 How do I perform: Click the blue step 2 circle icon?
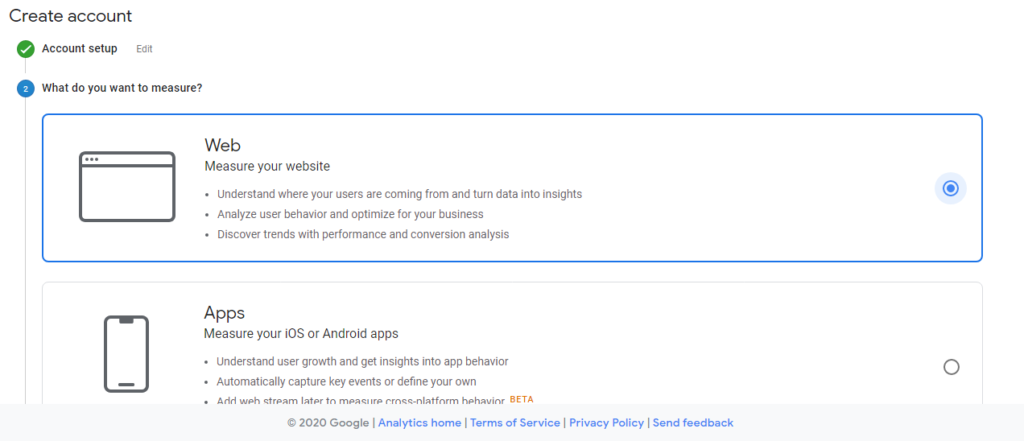25,88
